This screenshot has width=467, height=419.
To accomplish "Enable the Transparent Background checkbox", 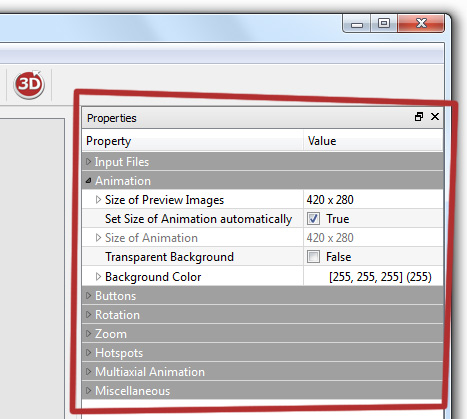I will pos(313,257).
